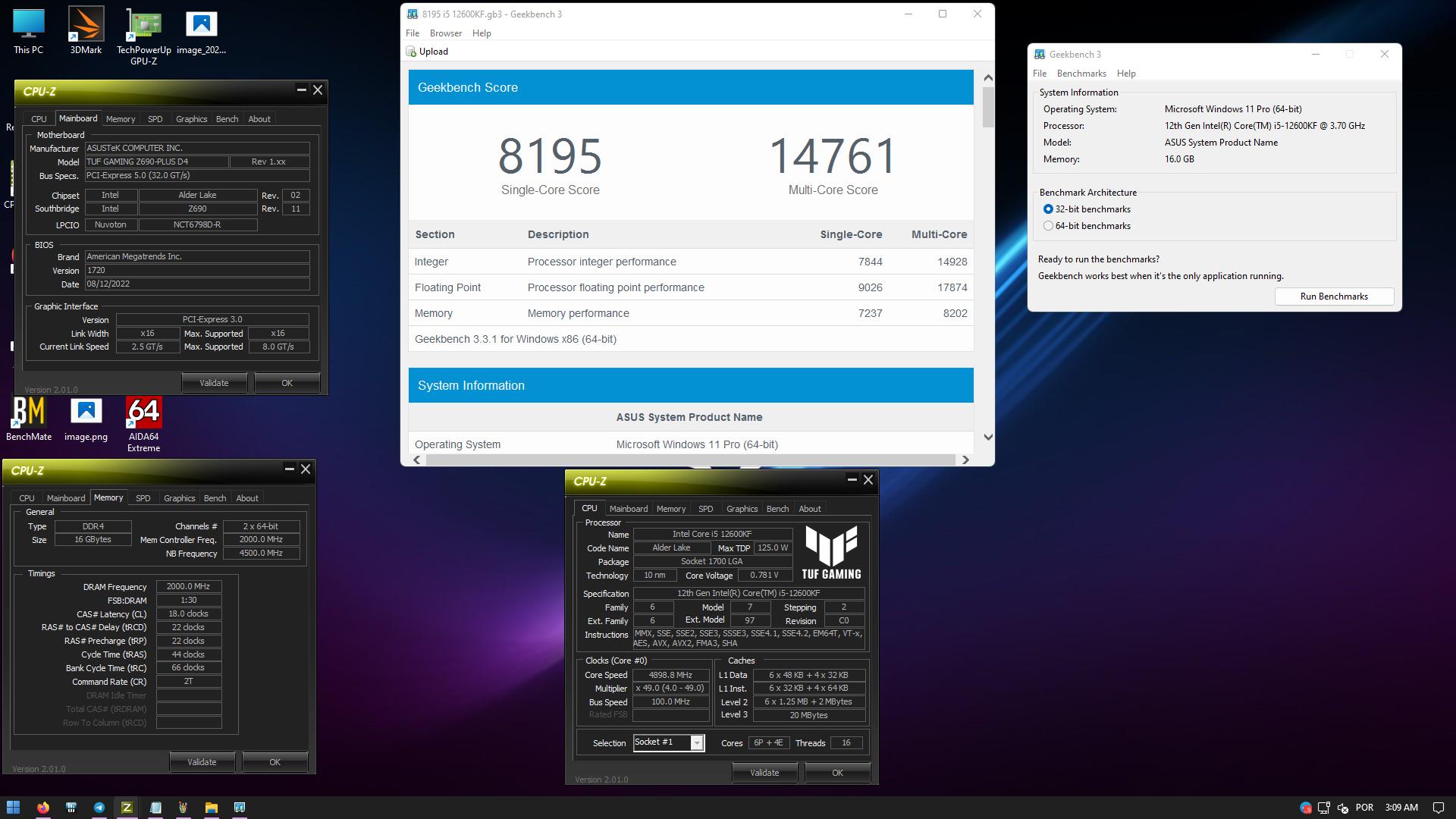The height and width of the screenshot is (819, 1456).
Task: Open Help menu in Geekbench results window
Action: click(x=482, y=33)
